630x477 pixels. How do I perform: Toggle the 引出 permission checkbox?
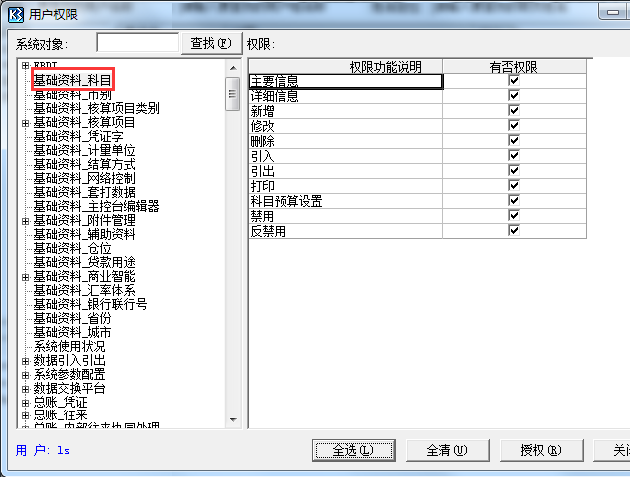coord(514,171)
